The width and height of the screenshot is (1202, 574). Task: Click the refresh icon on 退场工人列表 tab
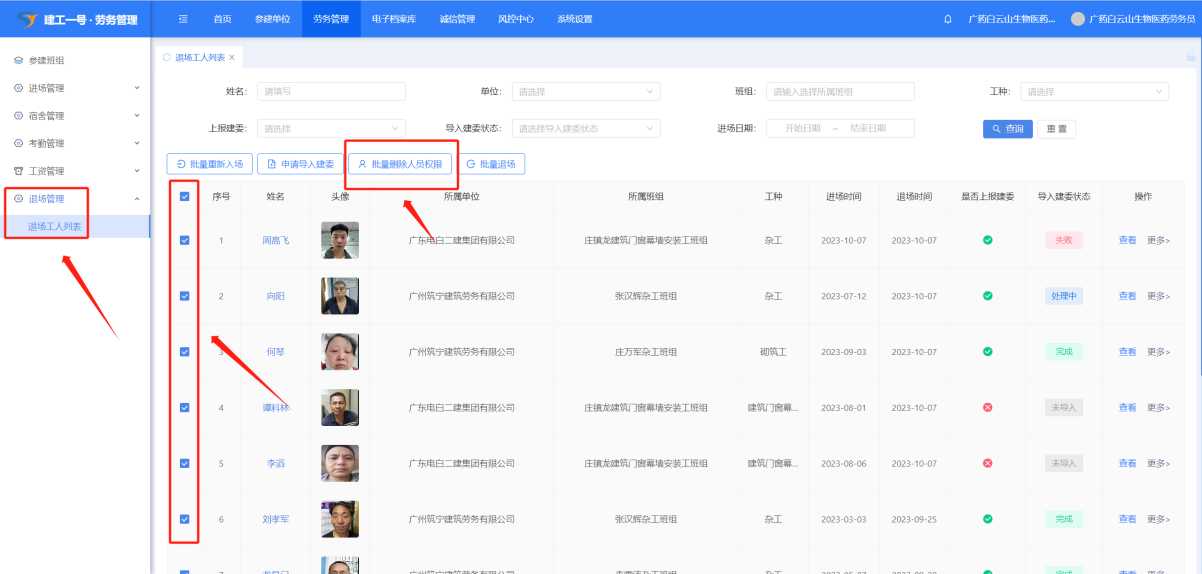[x=167, y=58]
